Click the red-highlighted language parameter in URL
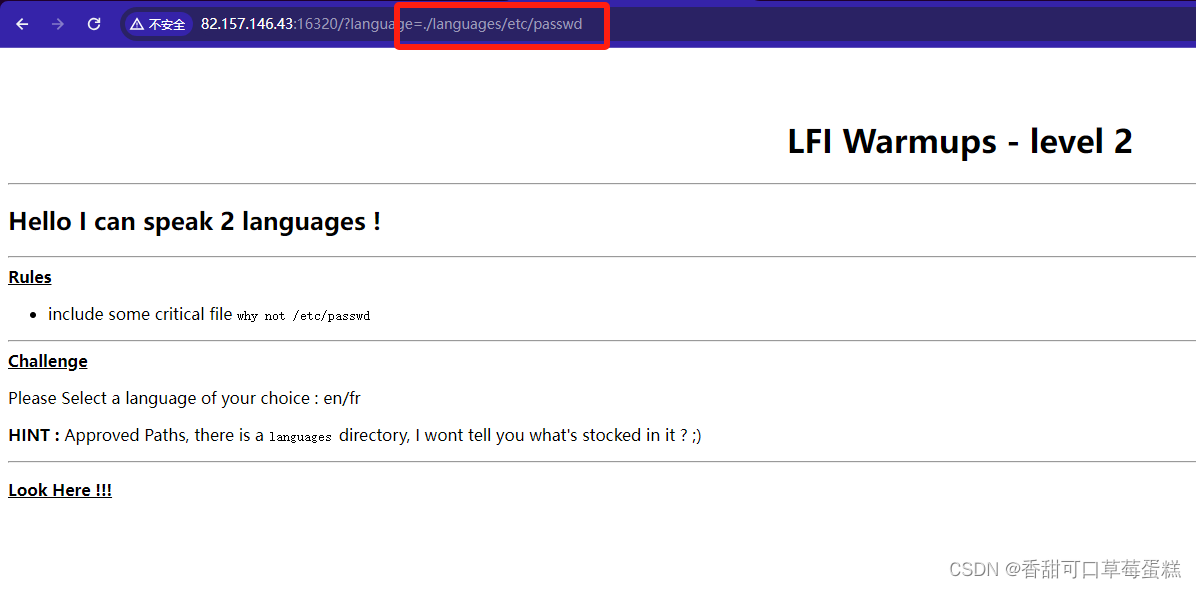The width and height of the screenshot is (1196, 589). point(500,24)
